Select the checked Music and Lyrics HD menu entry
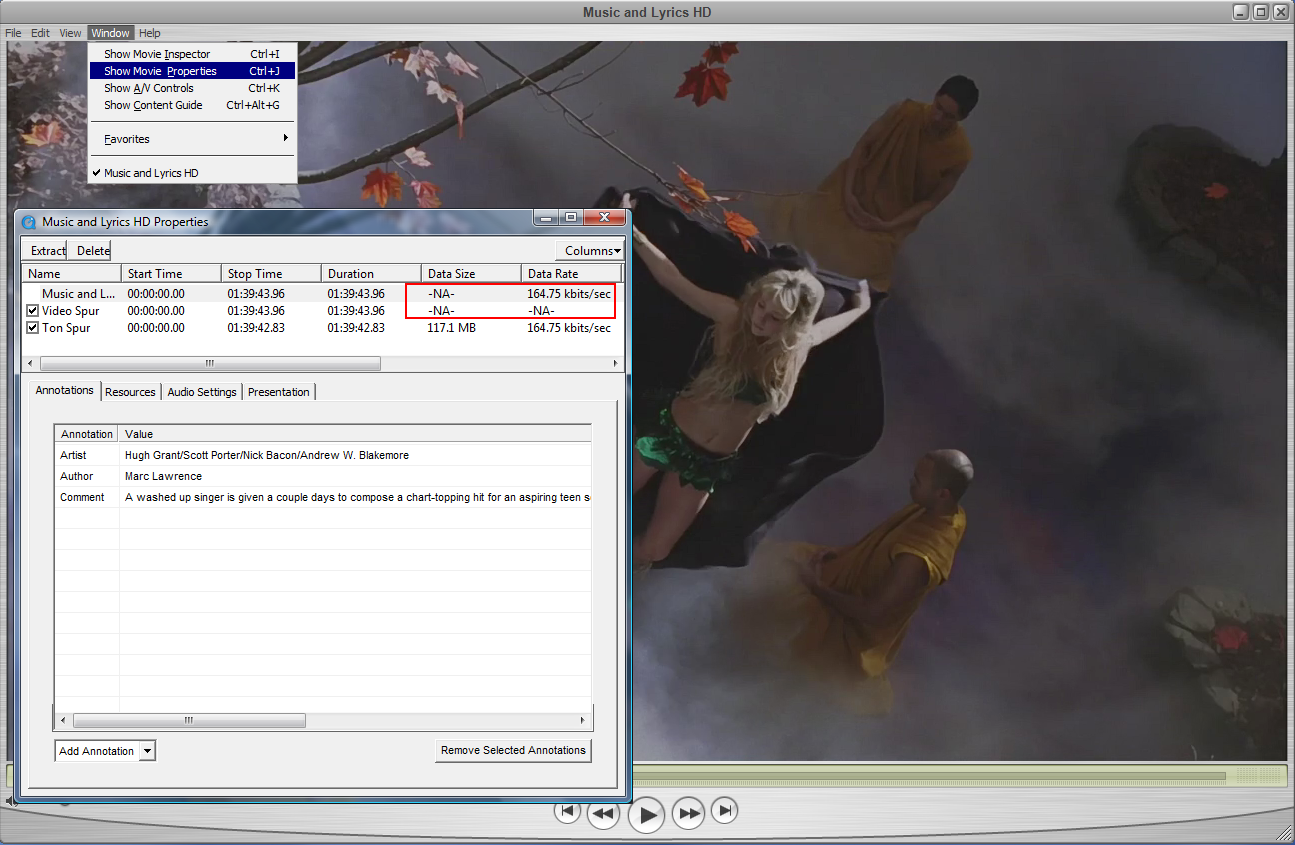Viewport: 1295px width, 845px height. (x=192, y=173)
